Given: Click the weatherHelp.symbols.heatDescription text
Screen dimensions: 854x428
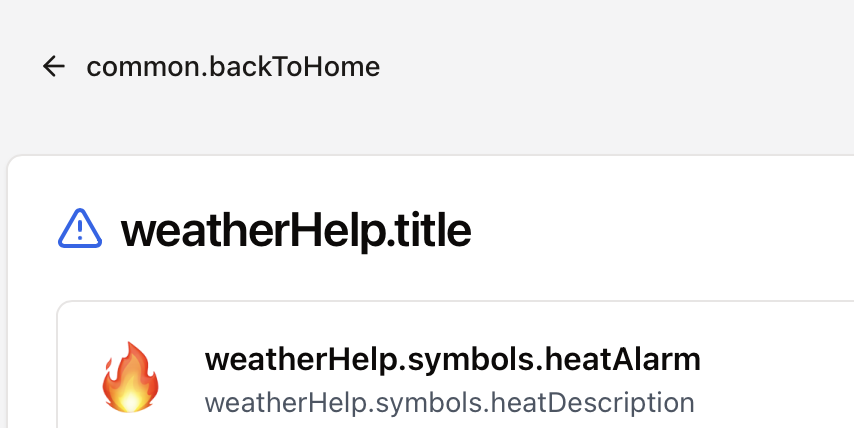Looking at the screenshot, I should 449,403.
